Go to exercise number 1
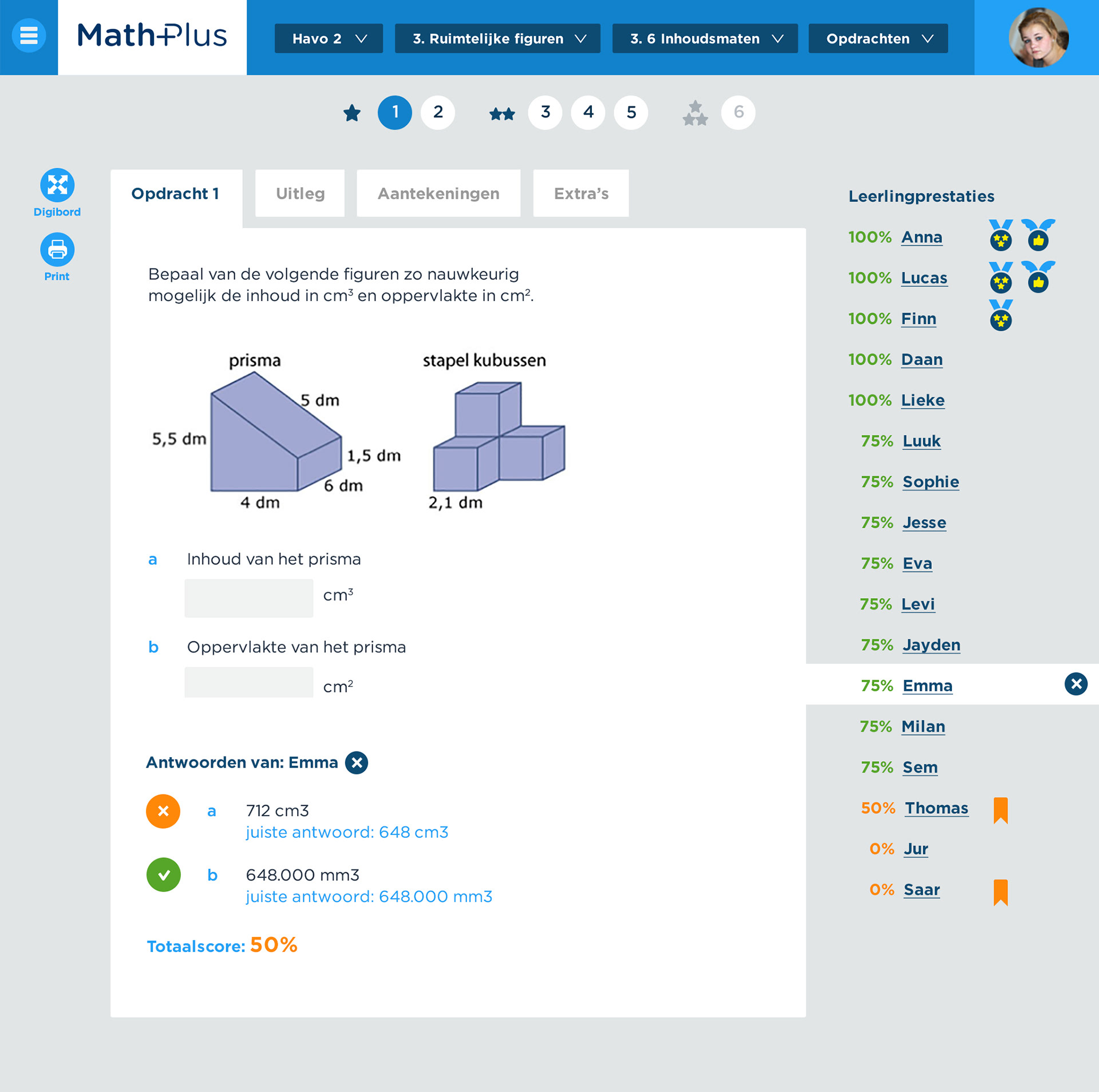 click(x=395, y=112)
